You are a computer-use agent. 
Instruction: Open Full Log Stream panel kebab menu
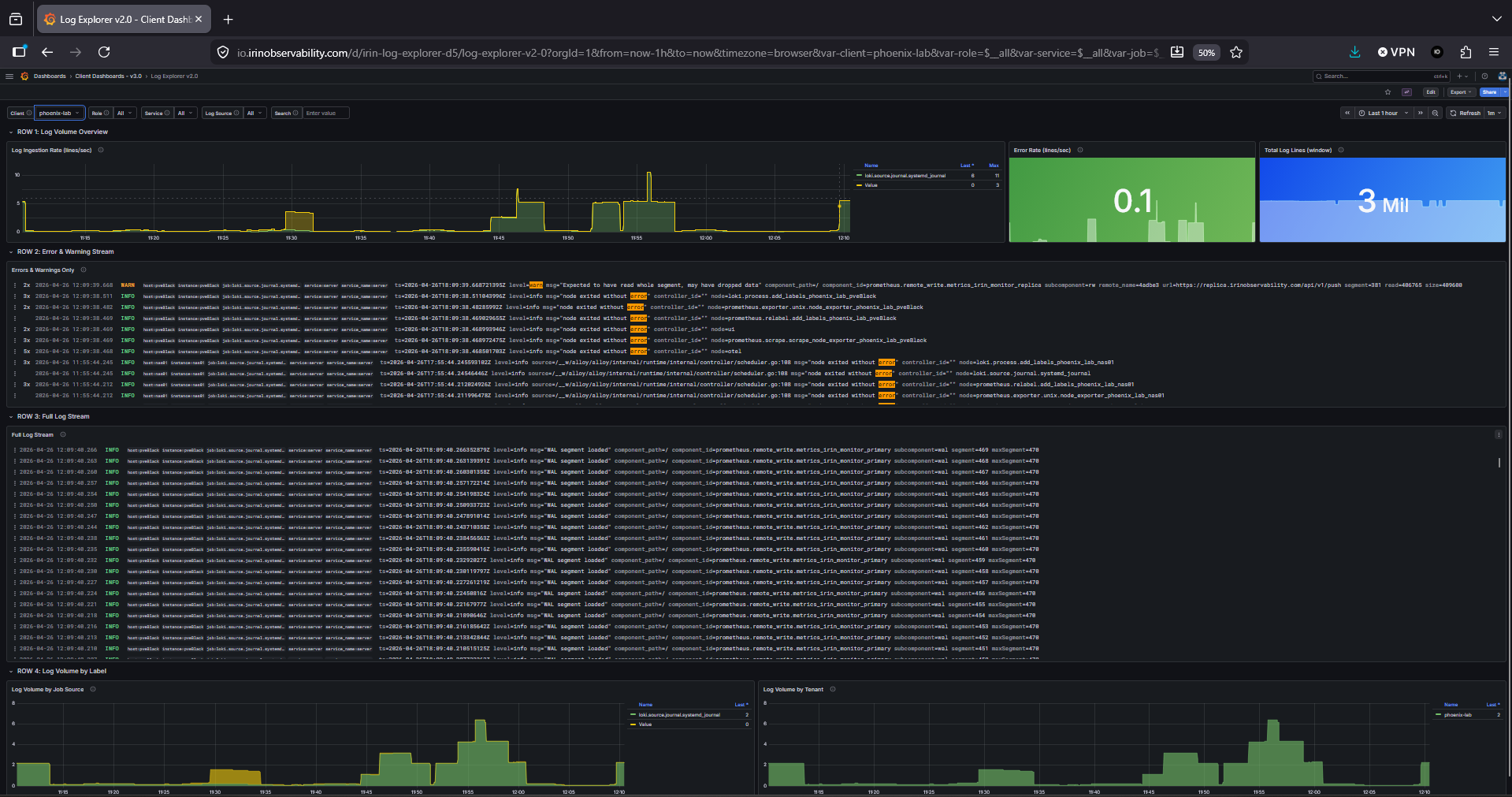(1499, 434)
